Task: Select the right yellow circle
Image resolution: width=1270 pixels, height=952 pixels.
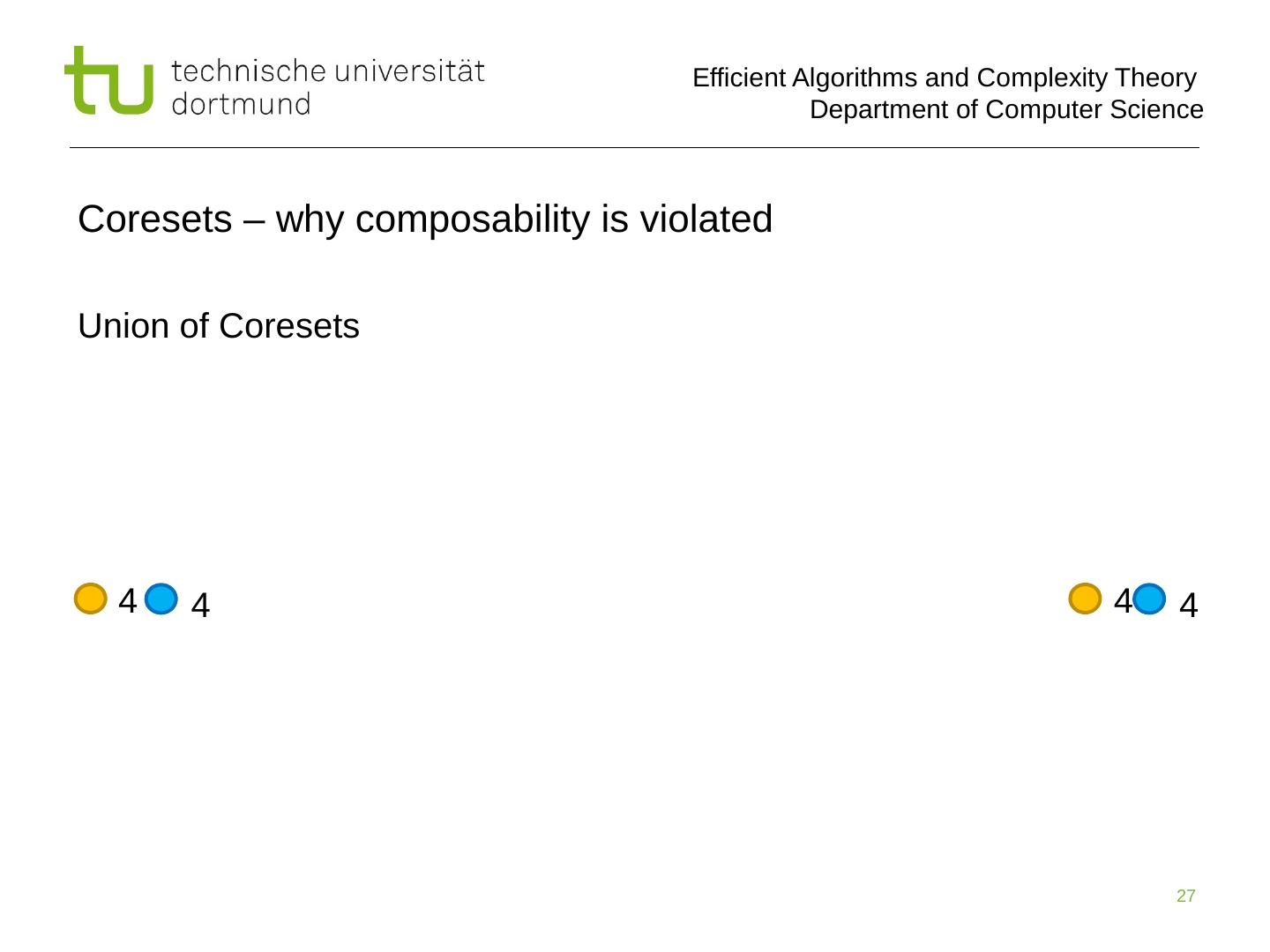Action: point(1085,599)
